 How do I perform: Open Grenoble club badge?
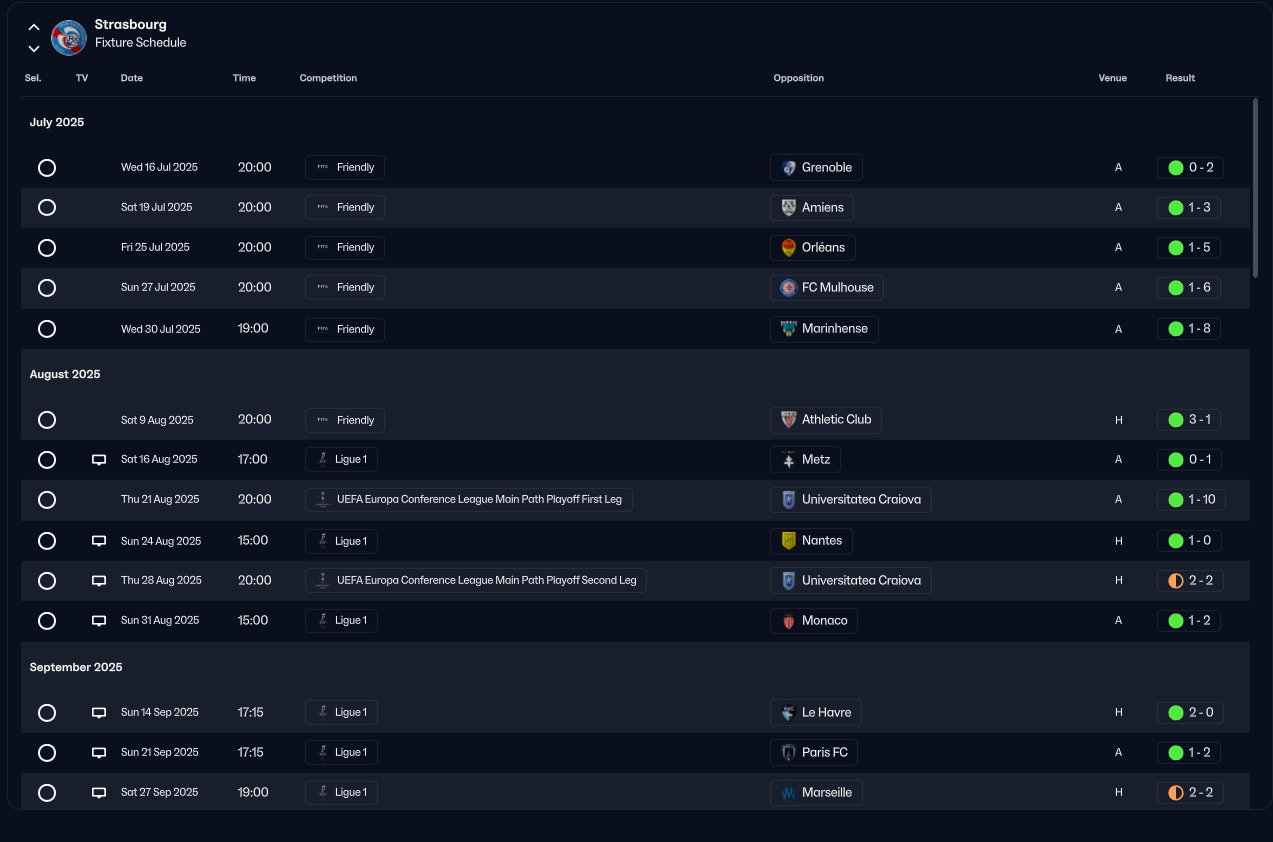point(789,168)
